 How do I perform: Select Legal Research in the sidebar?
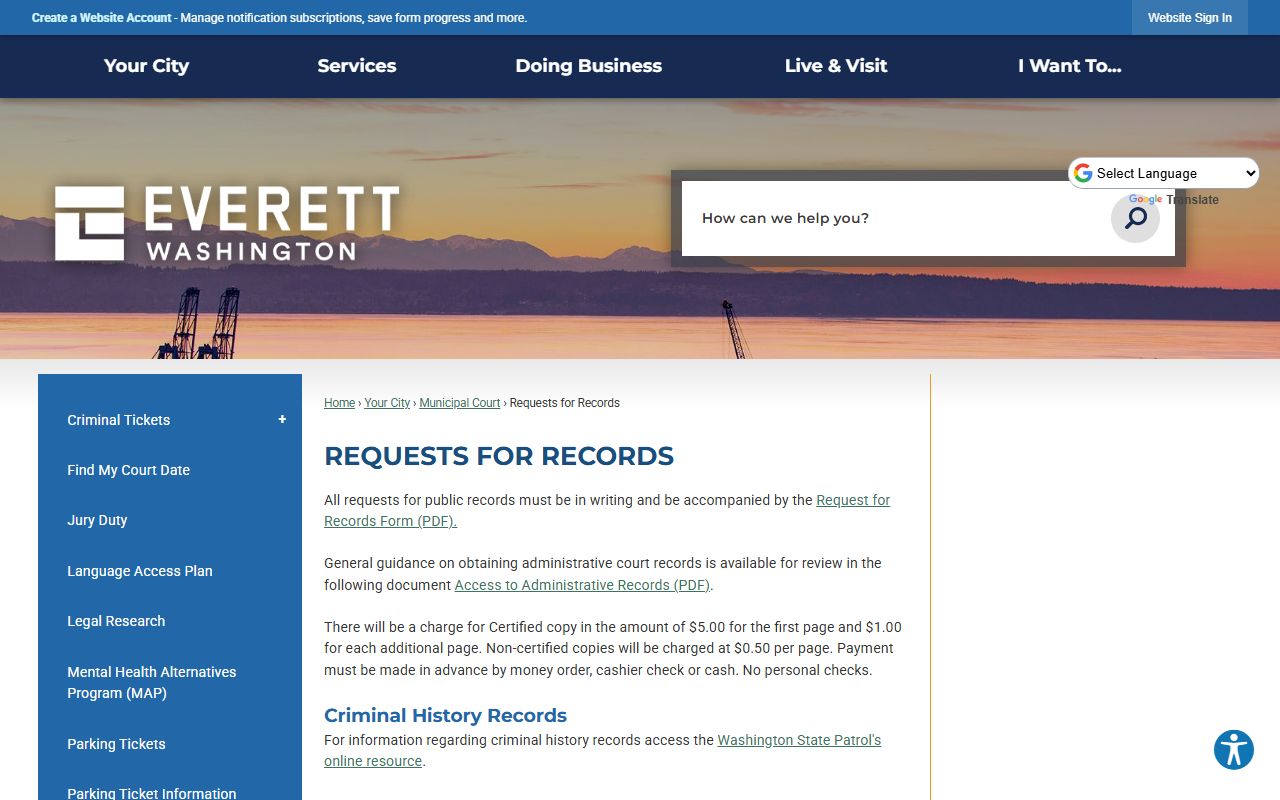116,621
